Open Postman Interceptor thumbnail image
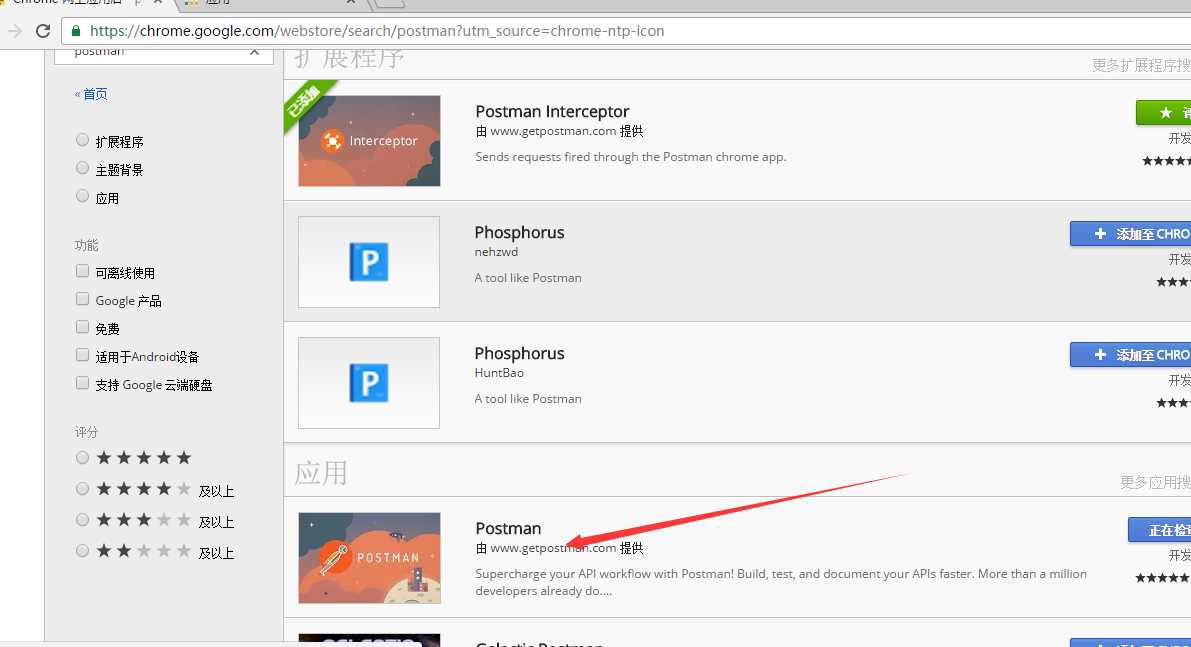The width and height of the screenshot is (1191, 647). (x=369, y=140)
